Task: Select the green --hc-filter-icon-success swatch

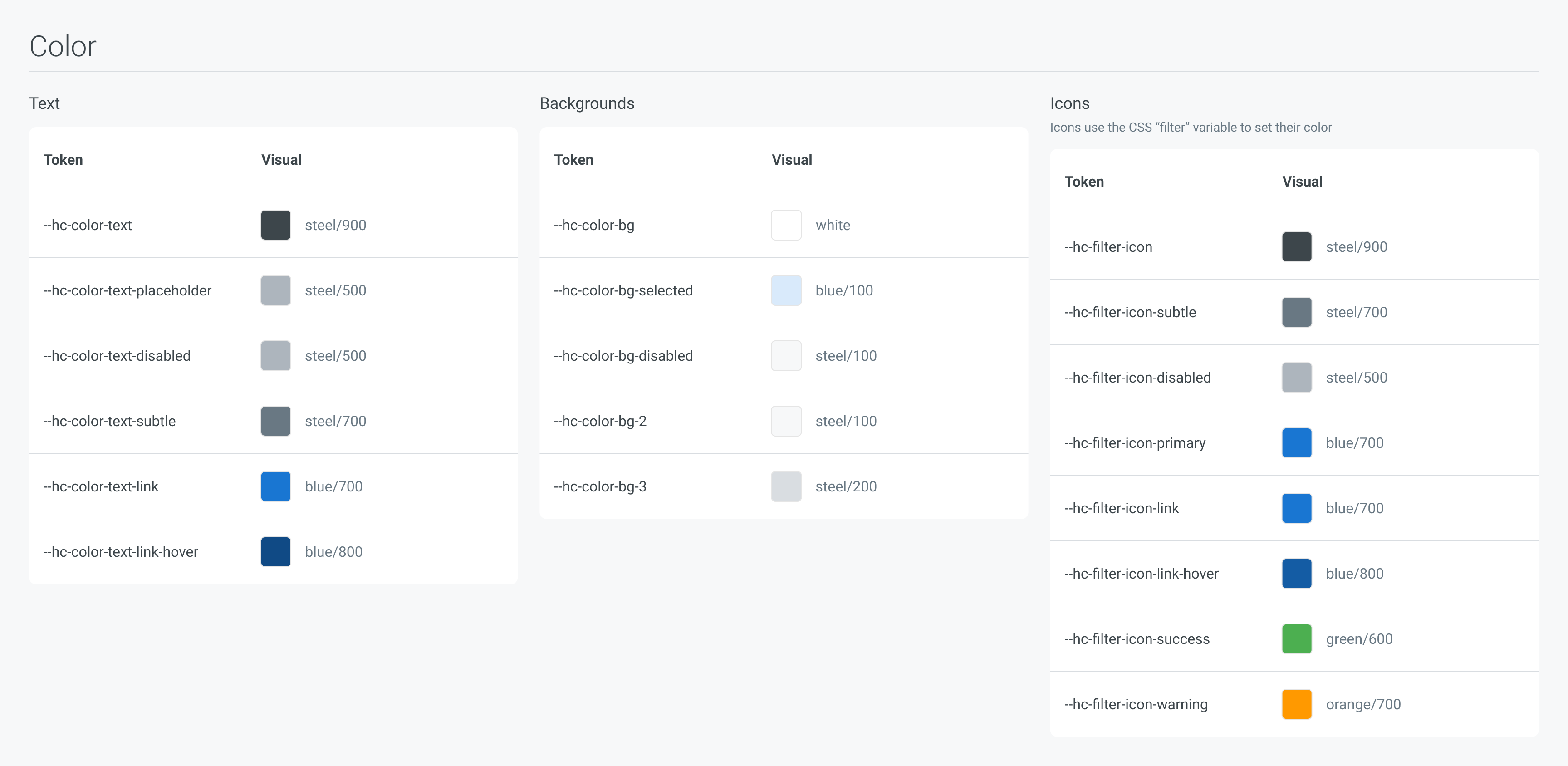Action: [1297, 639]
